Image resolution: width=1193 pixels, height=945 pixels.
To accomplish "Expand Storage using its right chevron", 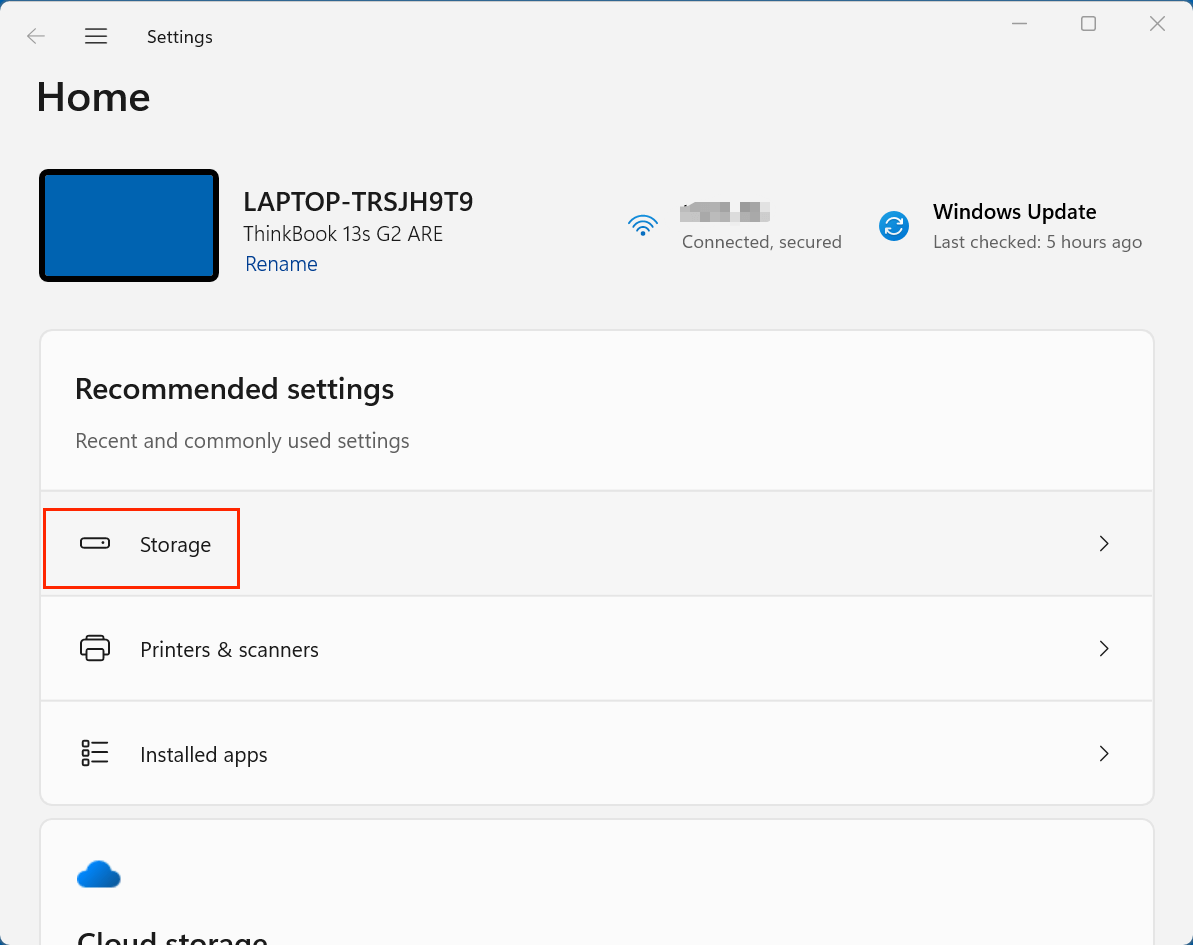I will click(1104, 544).
